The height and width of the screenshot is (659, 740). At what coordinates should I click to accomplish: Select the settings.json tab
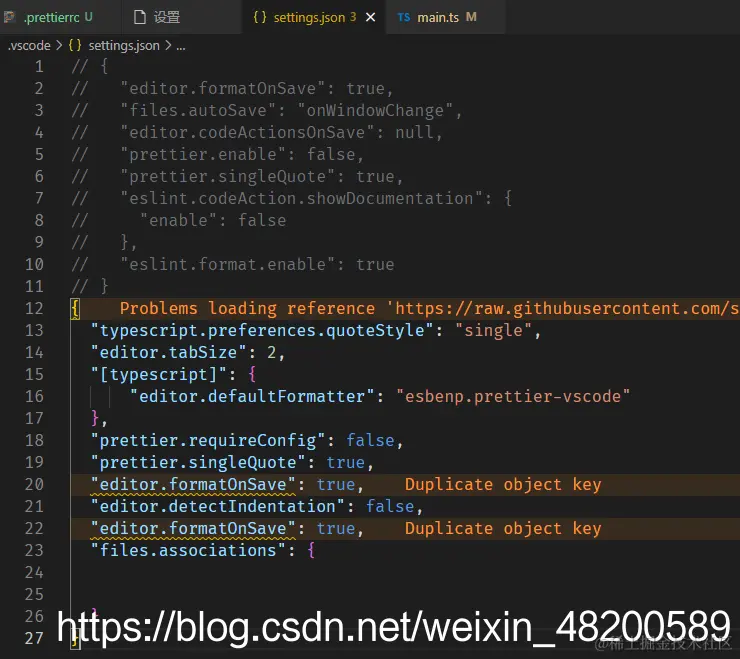pyautogui.click(x=314, y=17)
